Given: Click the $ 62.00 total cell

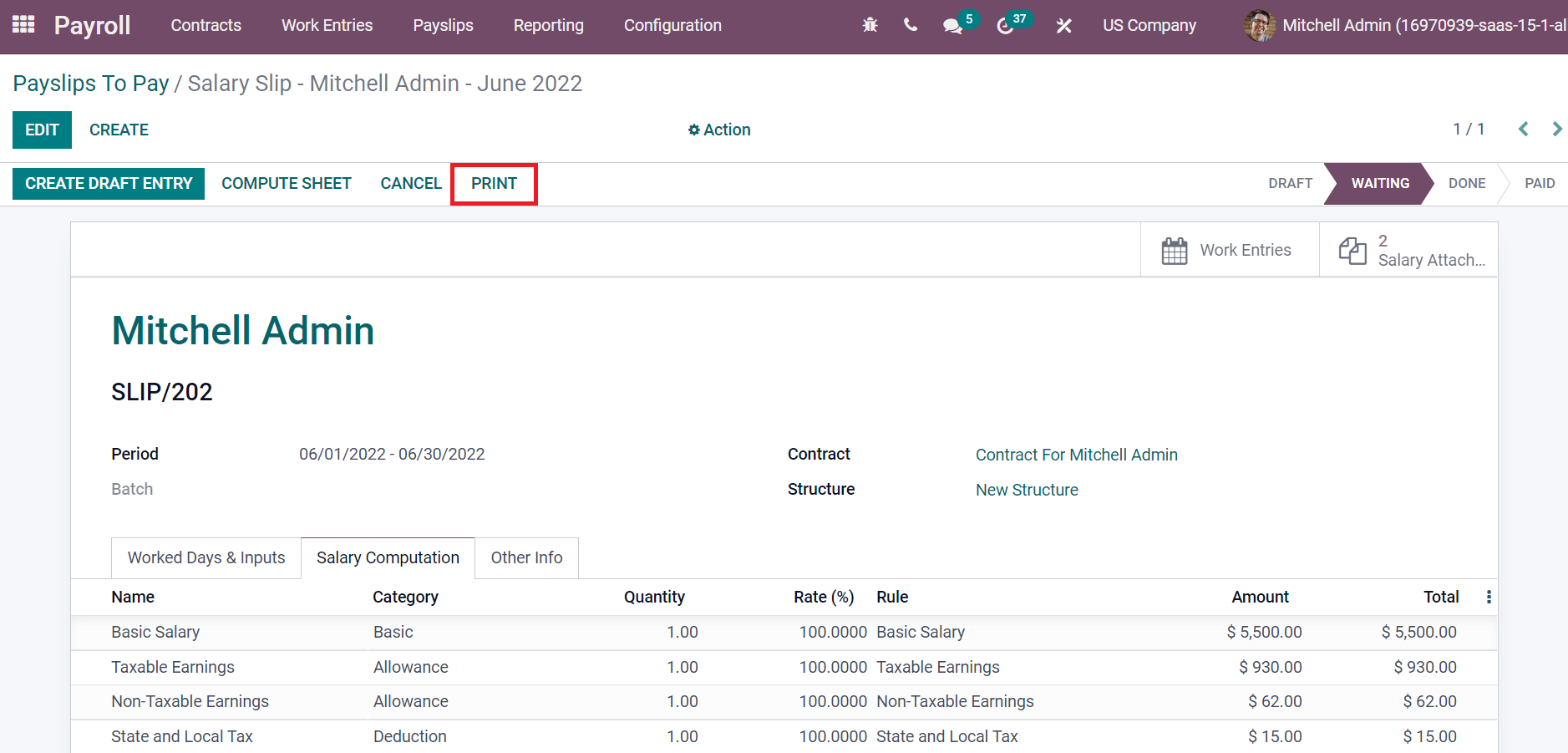Looking at the screenshot, I should click(1429, 701).
